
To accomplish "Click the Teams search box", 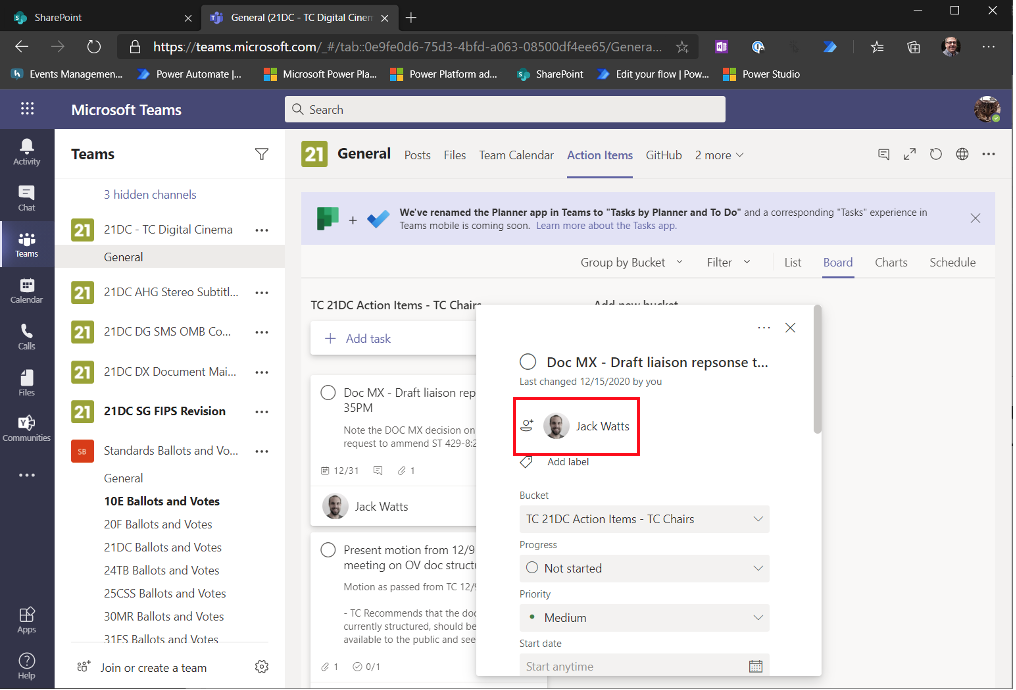I will tap(505, 110).
